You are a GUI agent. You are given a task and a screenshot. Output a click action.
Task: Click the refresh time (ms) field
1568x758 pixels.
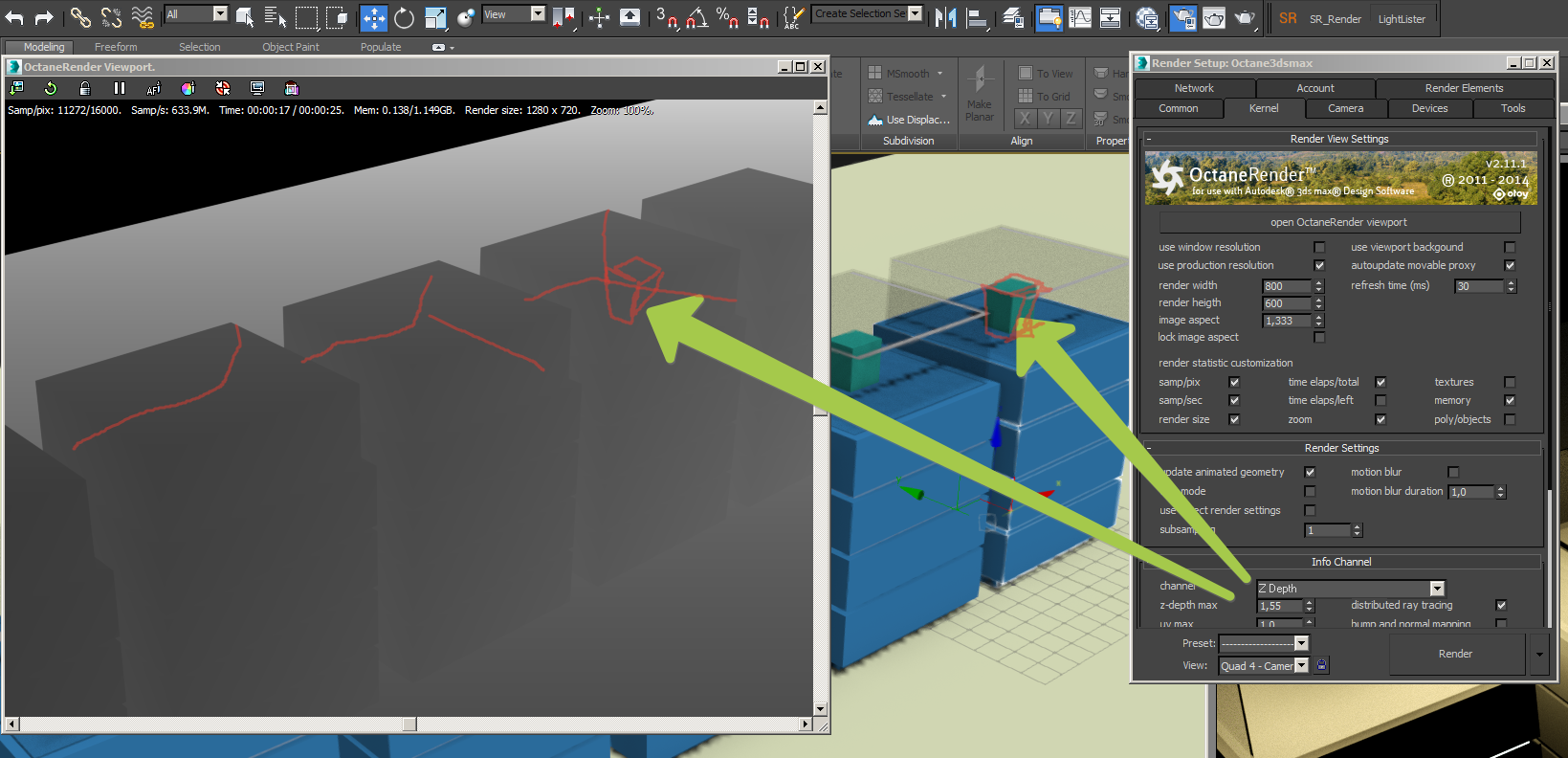(x=1479, y=286)
